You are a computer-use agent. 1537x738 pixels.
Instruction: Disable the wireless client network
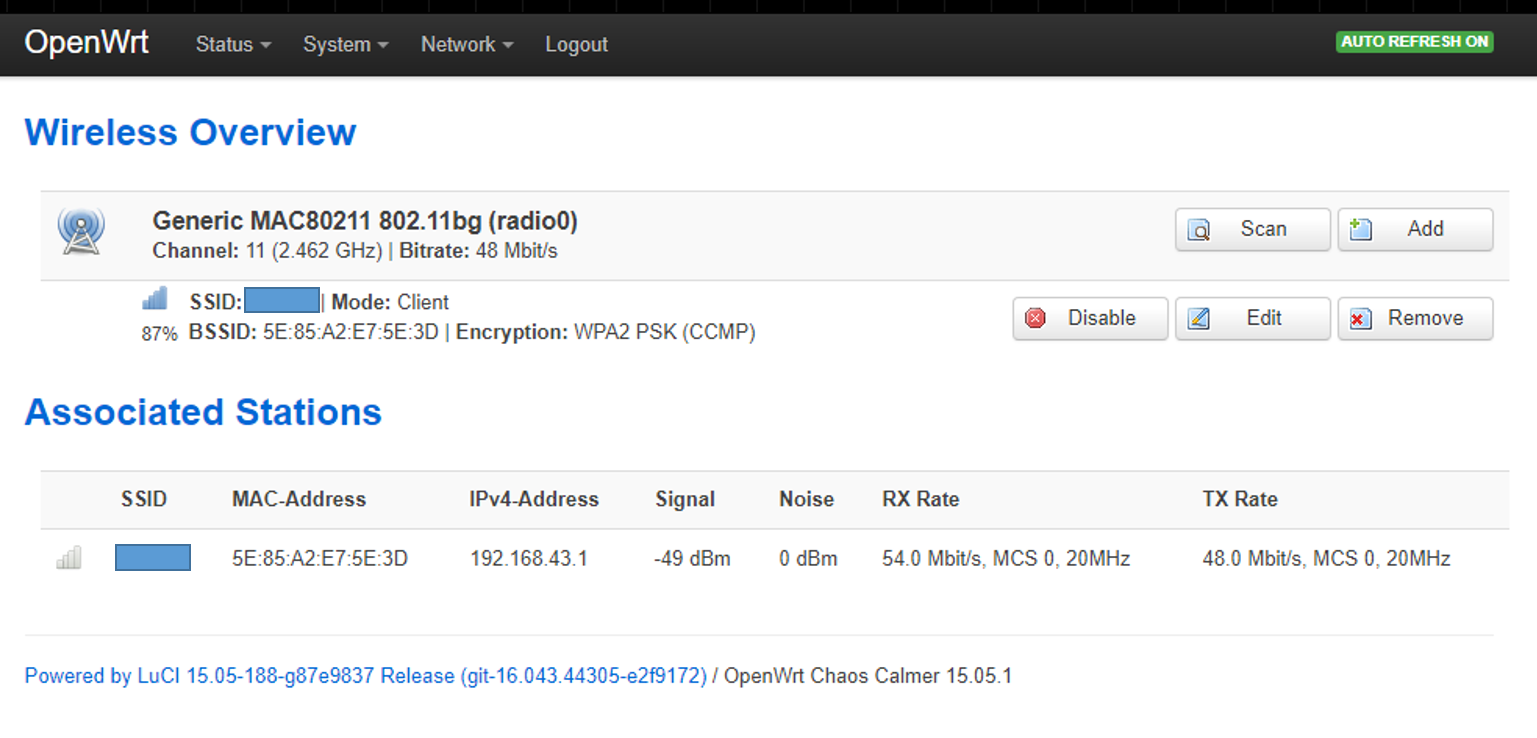click(1089, 318)
